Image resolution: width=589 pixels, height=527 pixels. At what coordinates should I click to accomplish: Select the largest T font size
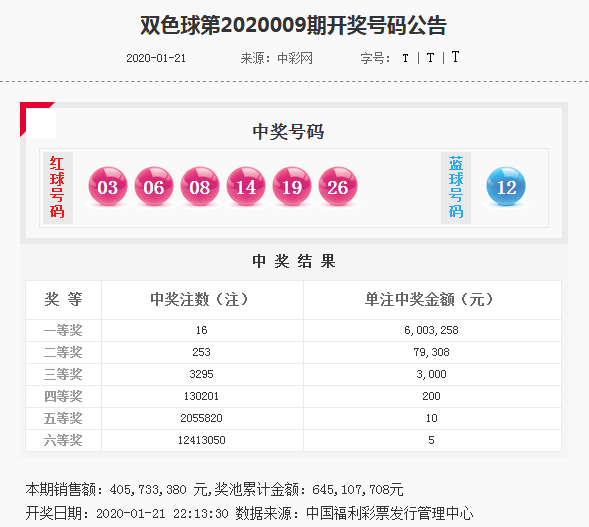click(x=455, y=57)
